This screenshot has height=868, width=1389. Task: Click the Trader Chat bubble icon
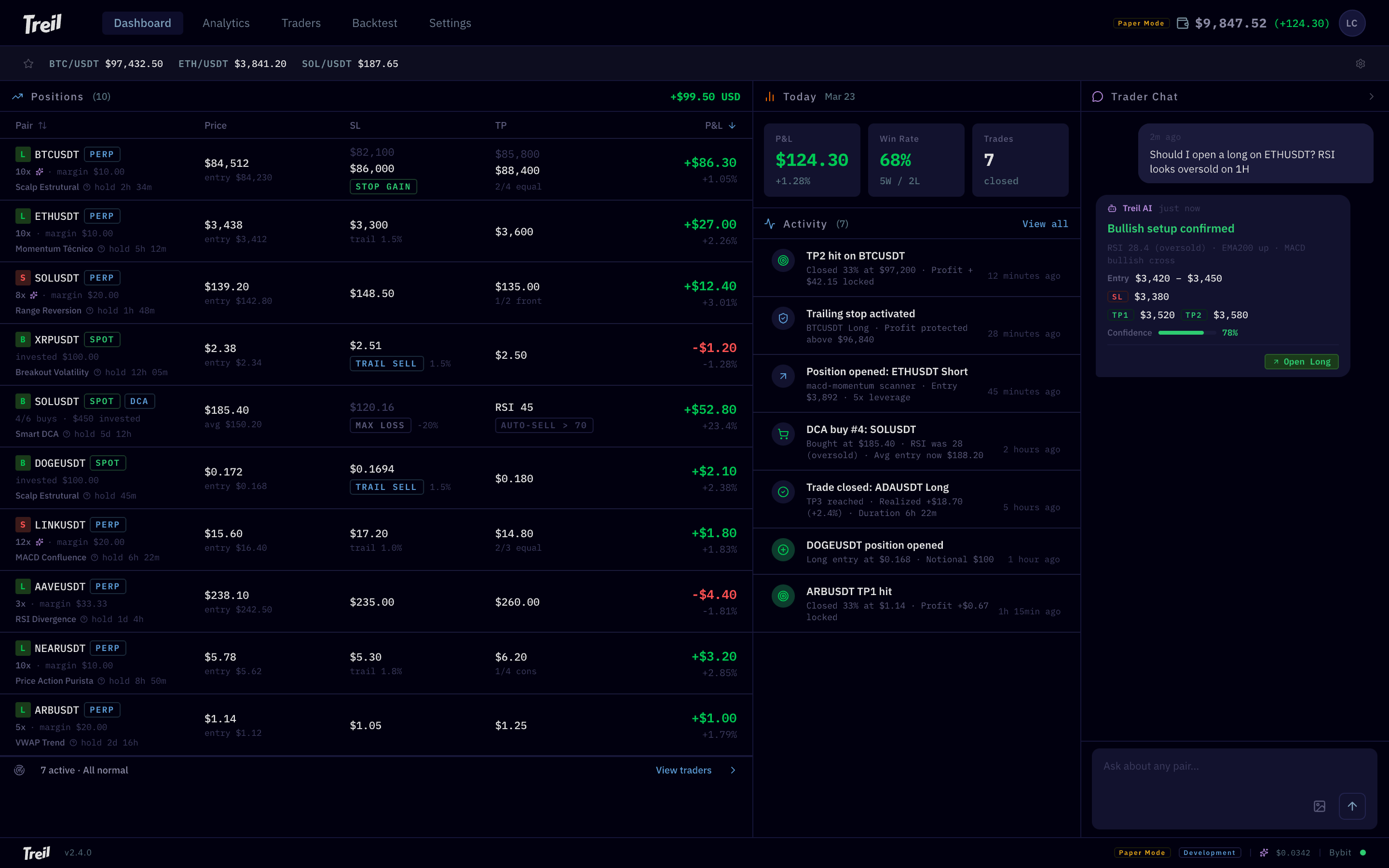point(1097,96)
